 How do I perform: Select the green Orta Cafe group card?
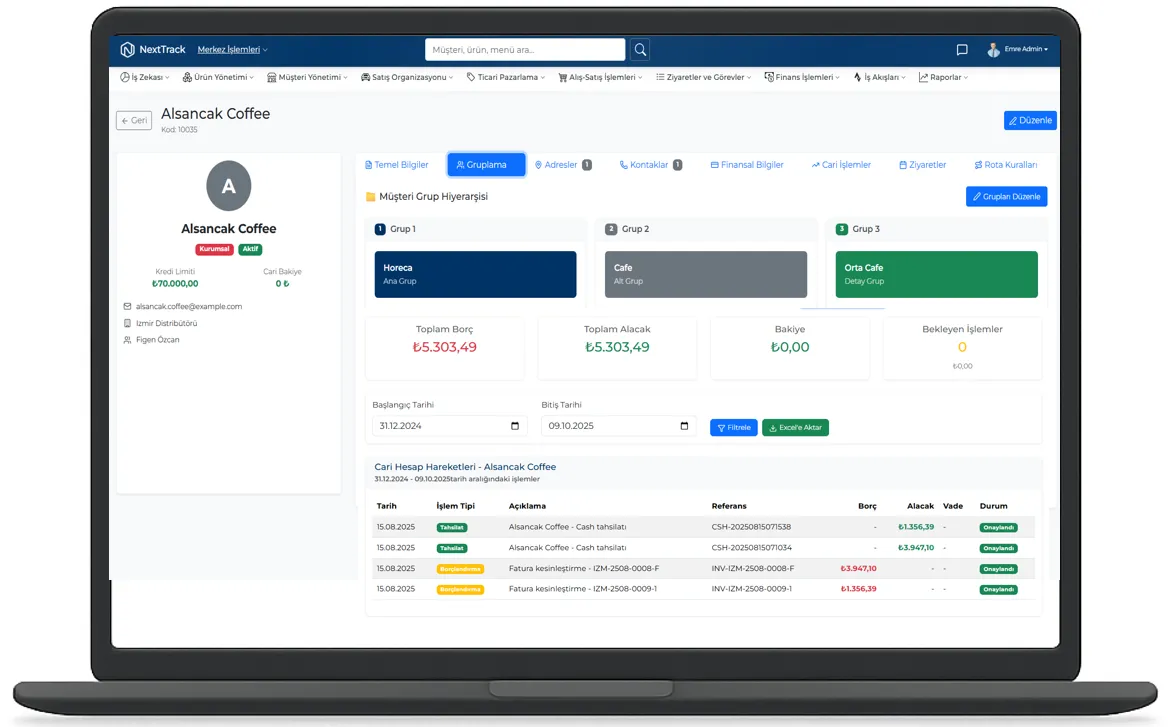point(936,274)
